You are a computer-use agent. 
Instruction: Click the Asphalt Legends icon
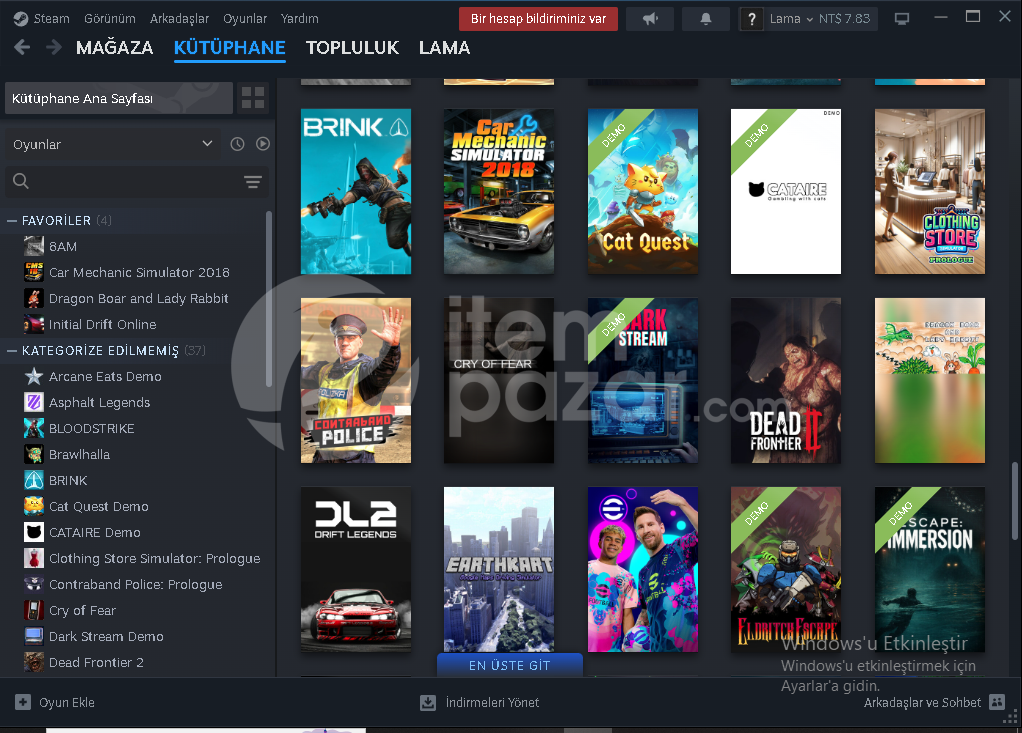tap(34, 403)
